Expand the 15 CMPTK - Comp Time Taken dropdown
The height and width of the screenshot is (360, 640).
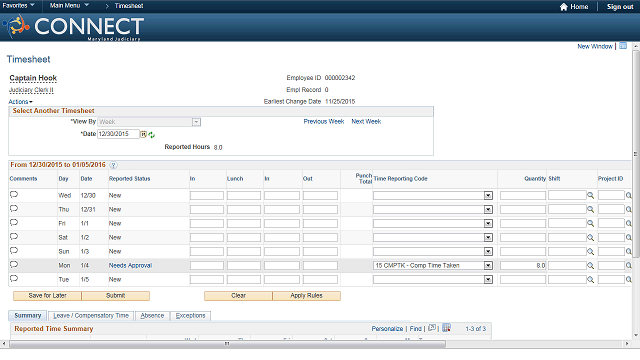tap(488, 266)
